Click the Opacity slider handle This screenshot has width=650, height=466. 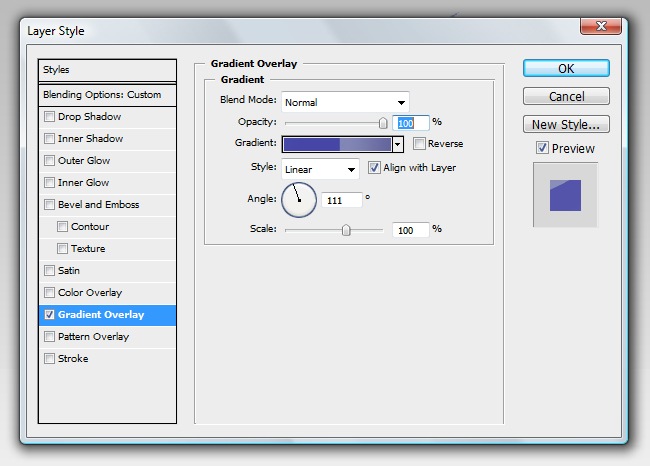tap(382, 123)
